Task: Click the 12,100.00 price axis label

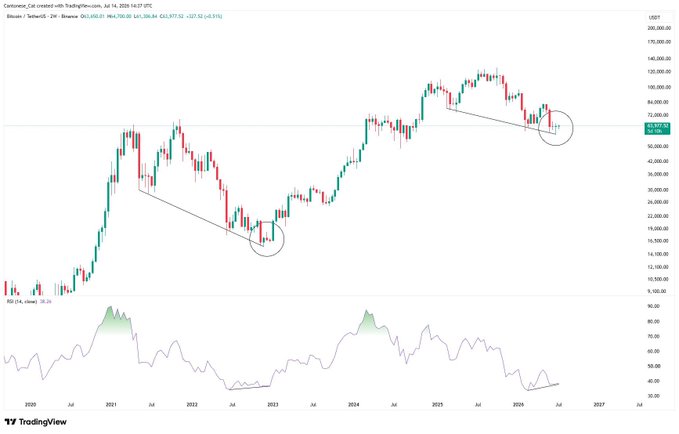Action: (x=659, y=267)
